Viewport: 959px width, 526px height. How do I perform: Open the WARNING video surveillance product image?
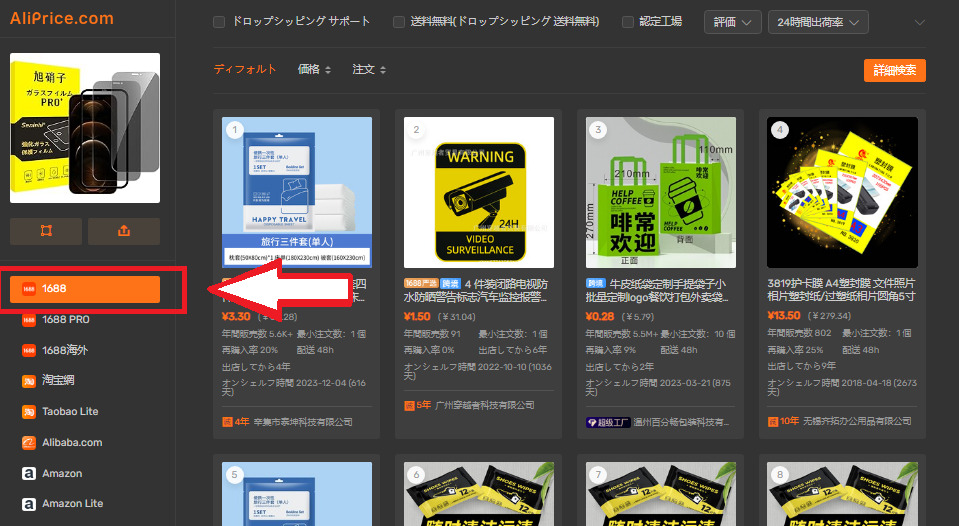(x=479, y=192)
